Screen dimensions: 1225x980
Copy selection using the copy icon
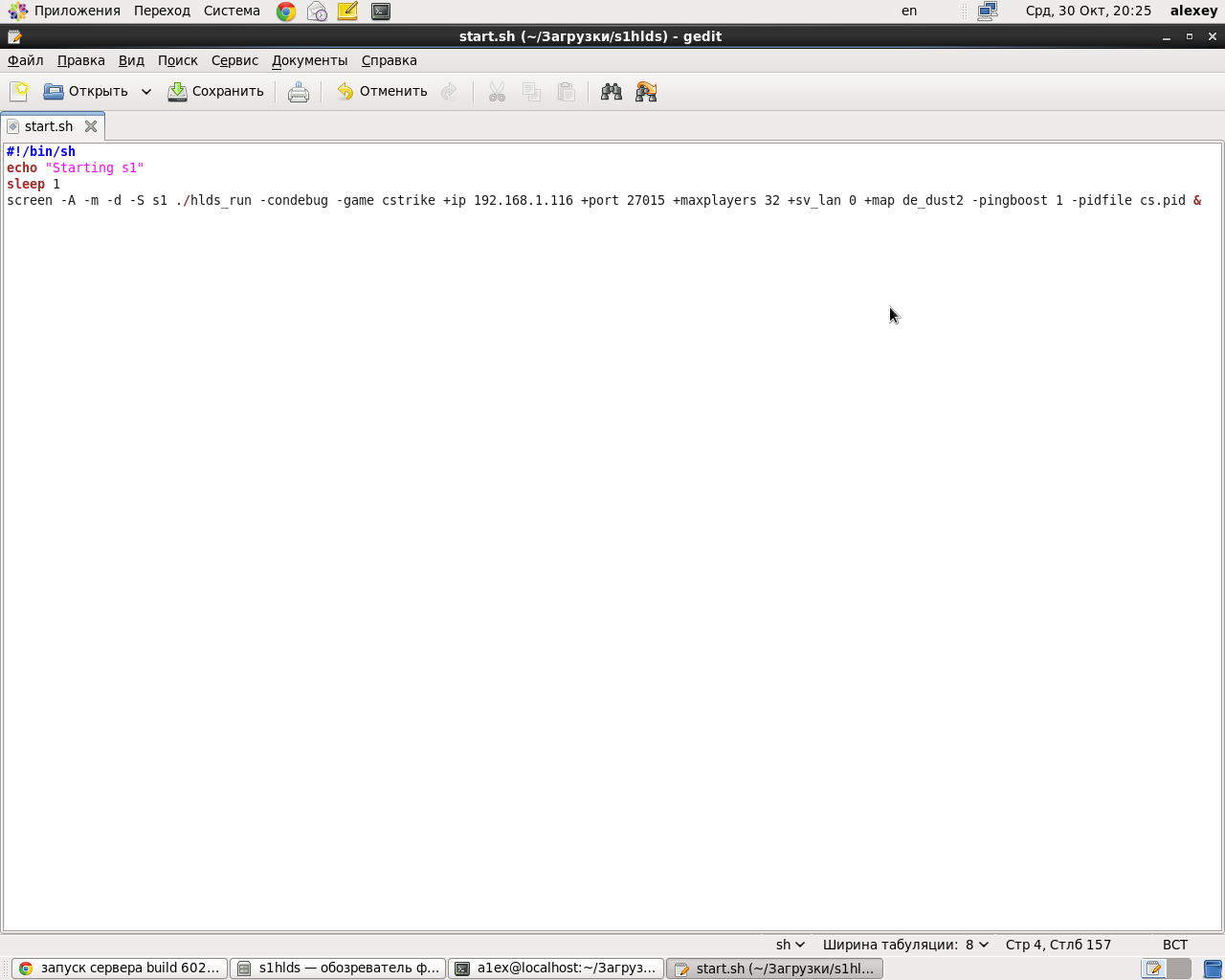531,92
